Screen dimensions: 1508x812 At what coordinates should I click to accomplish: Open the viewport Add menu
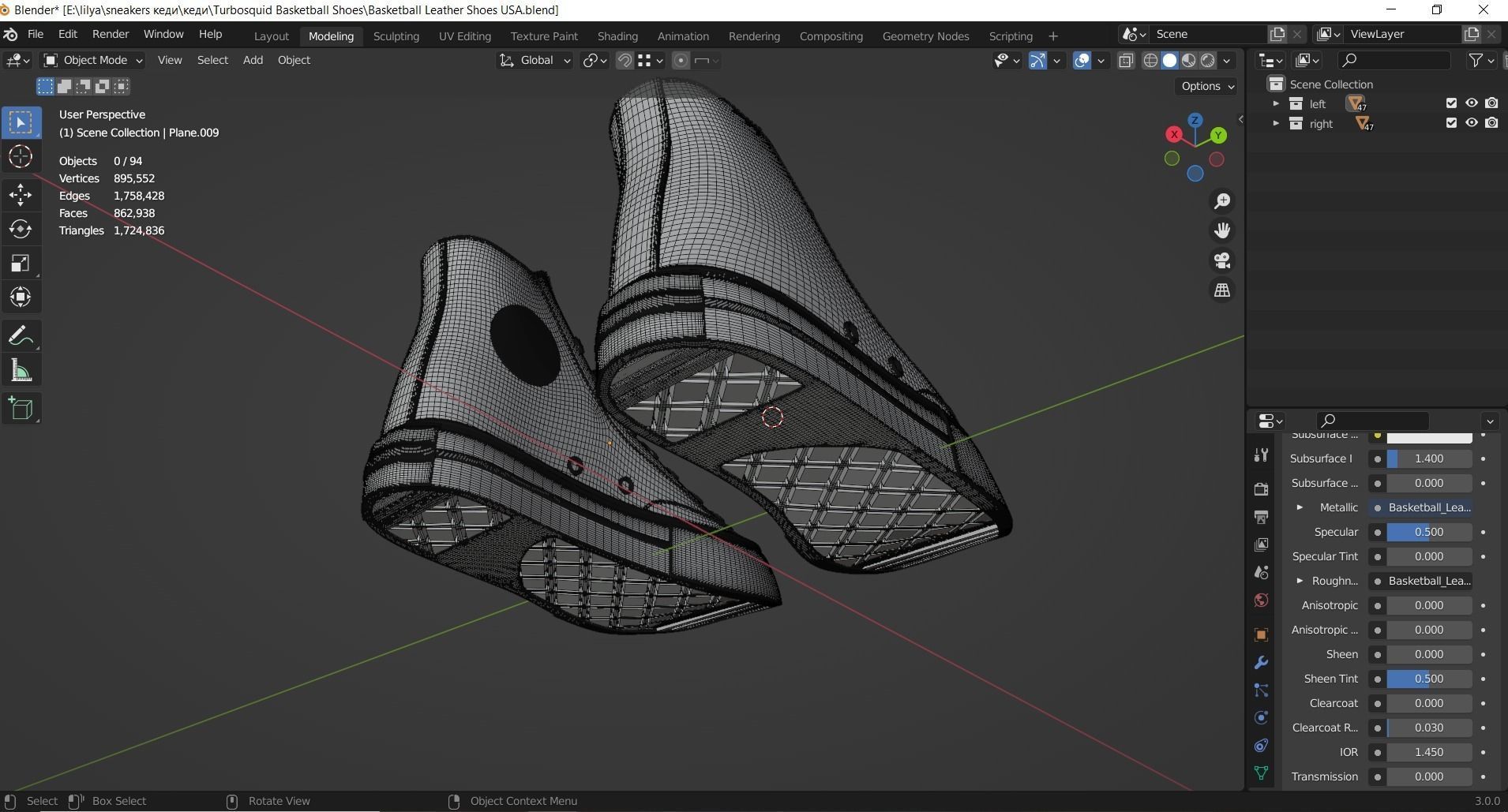253,60
